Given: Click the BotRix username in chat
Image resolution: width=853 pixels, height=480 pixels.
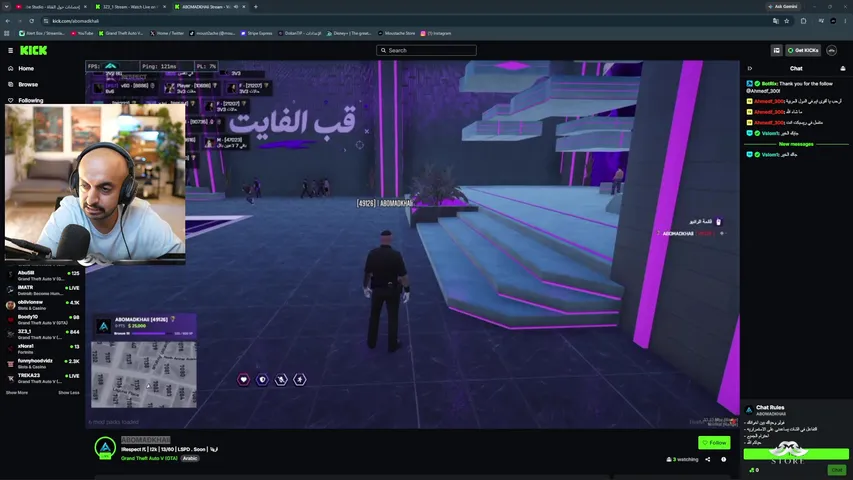Looking at the screenshot, I should click(769, 84).
